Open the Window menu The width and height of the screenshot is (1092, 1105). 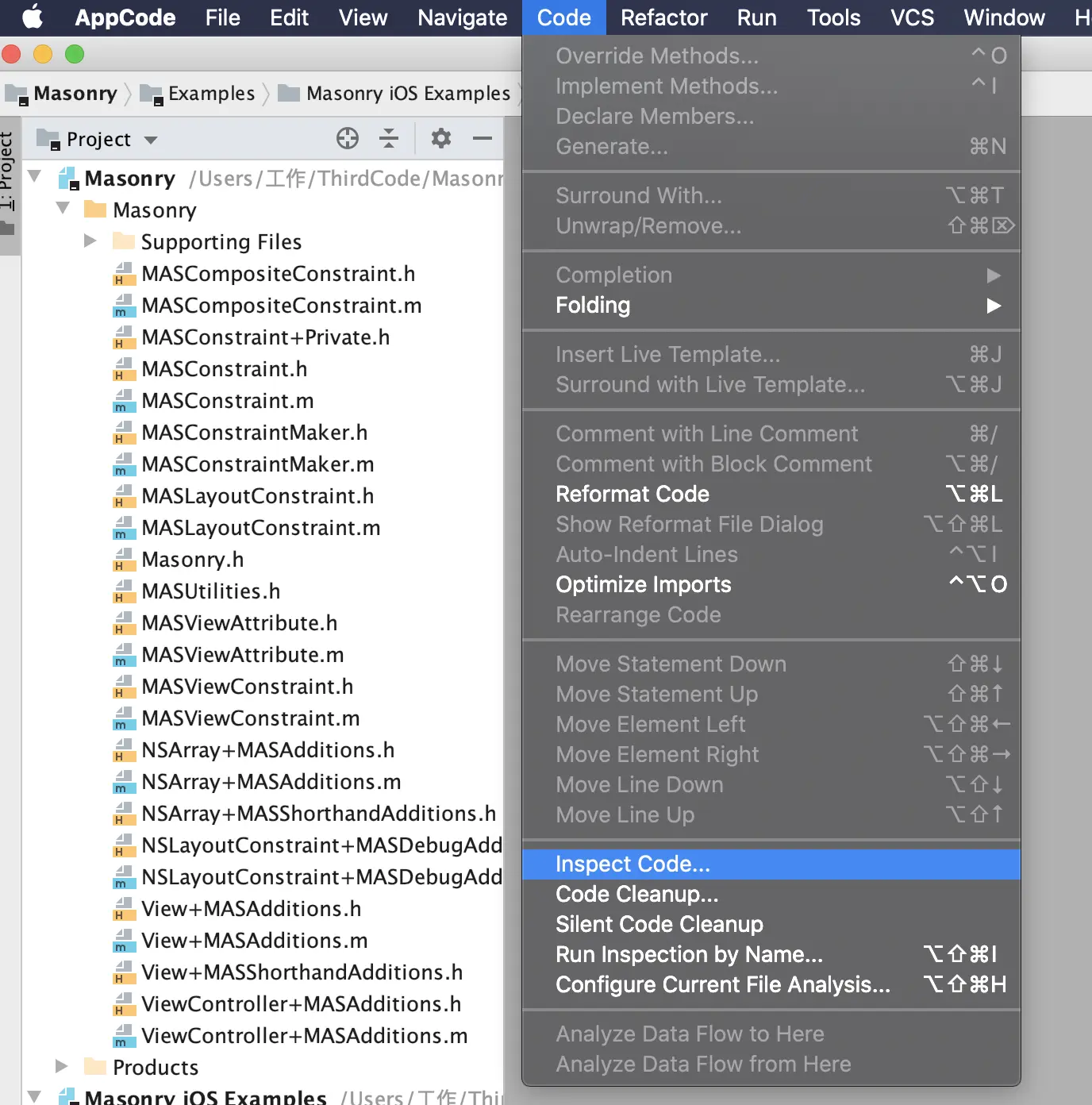pos(1005,17)
